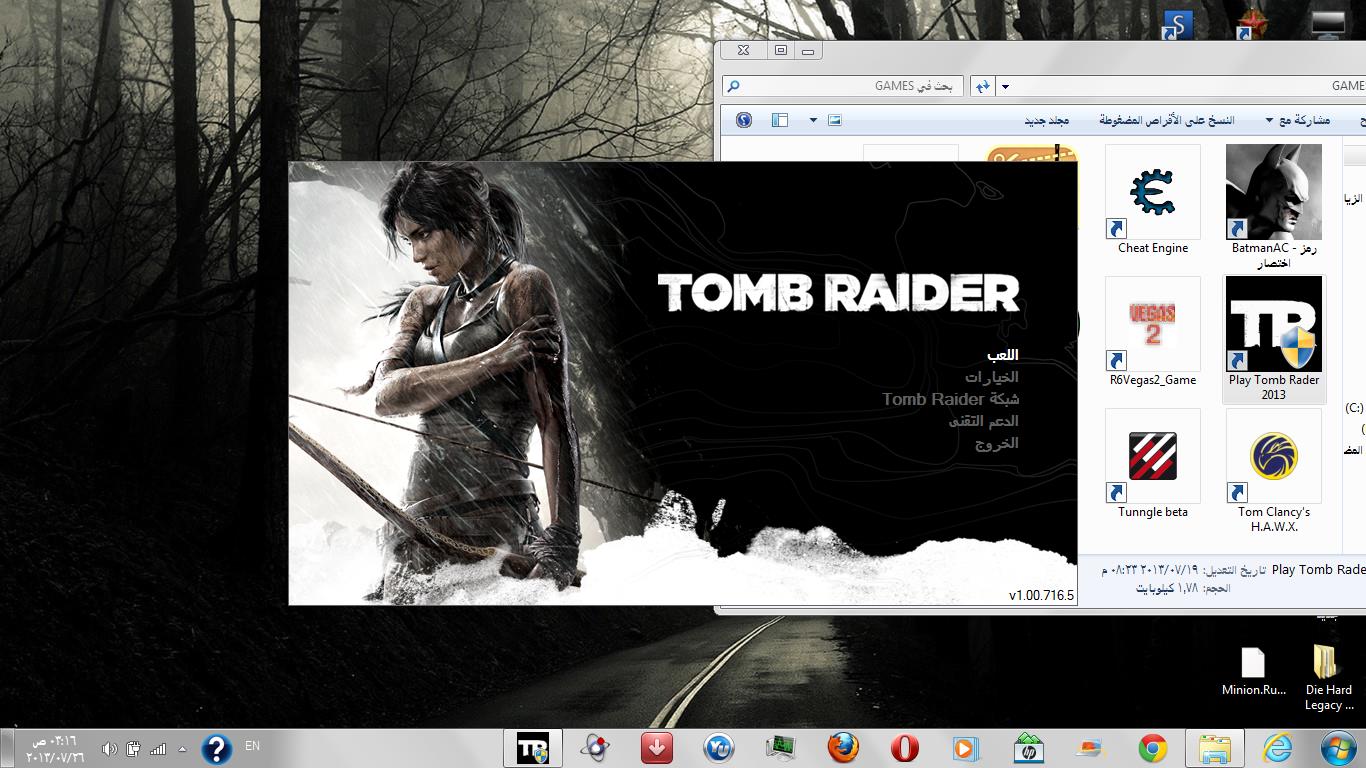Start the game with اللعب in launcher

pyautogui.click(x=1002, y=355)
